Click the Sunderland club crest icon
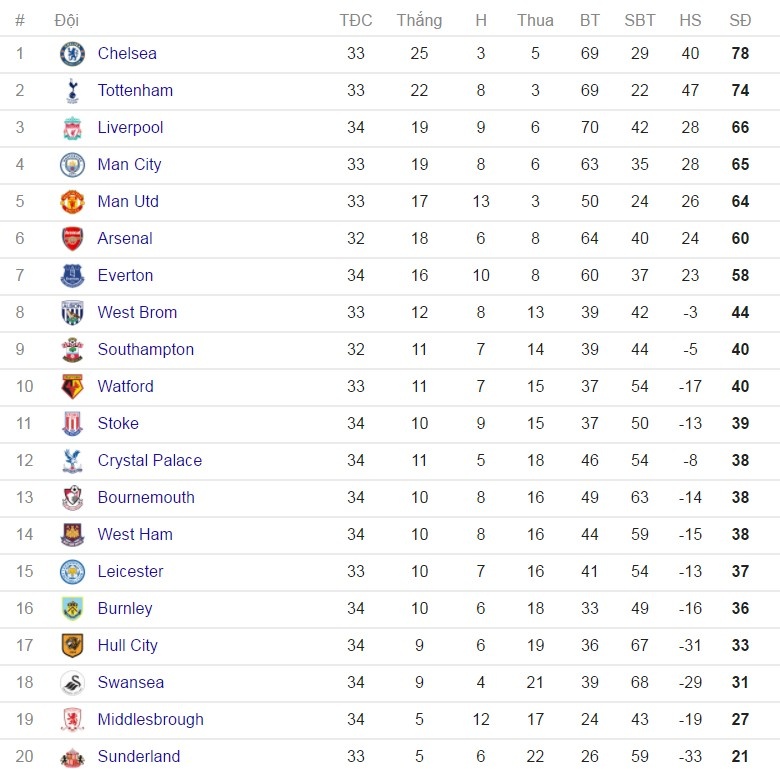The image size is (780, 769). (x=72, y=757)
